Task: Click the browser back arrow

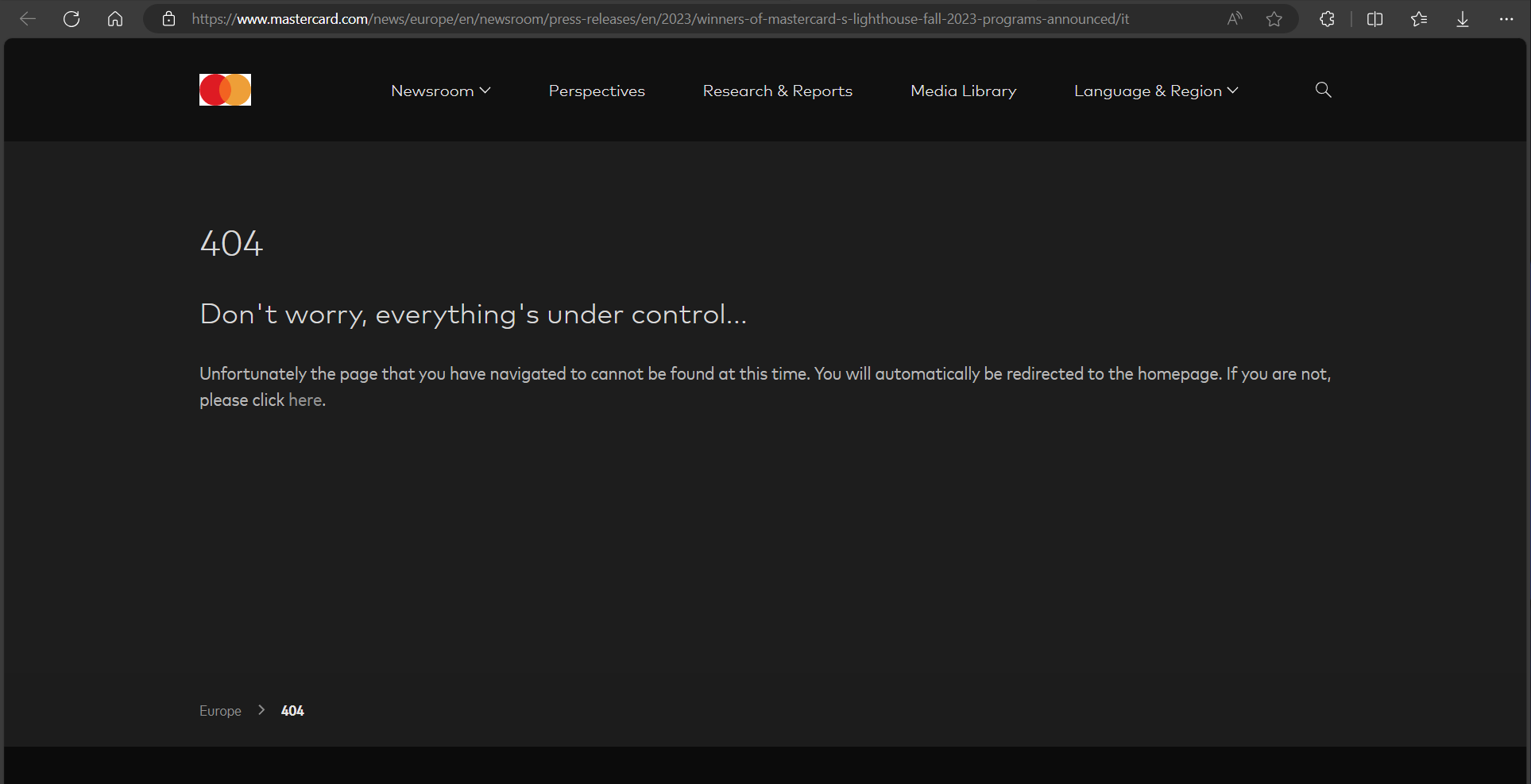Action: [x=28, y=19]
